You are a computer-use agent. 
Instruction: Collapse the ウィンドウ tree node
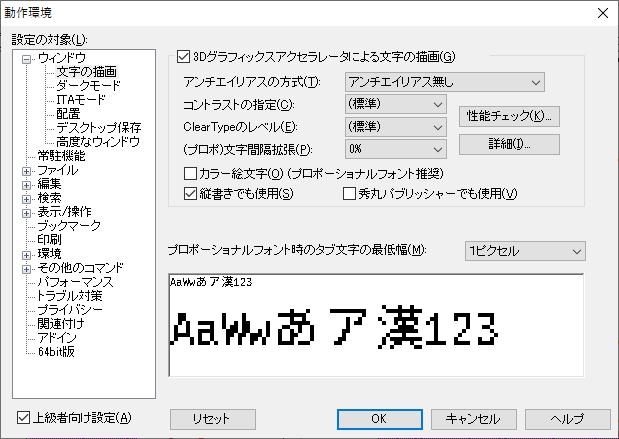click(27, 58)
